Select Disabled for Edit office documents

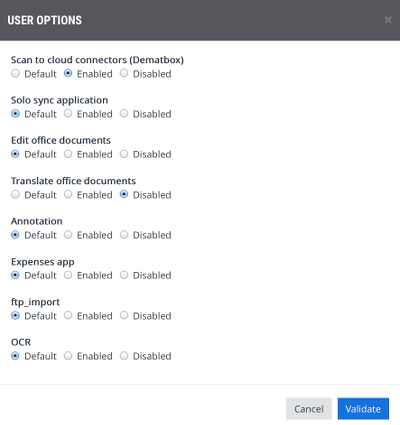[124, 154]
